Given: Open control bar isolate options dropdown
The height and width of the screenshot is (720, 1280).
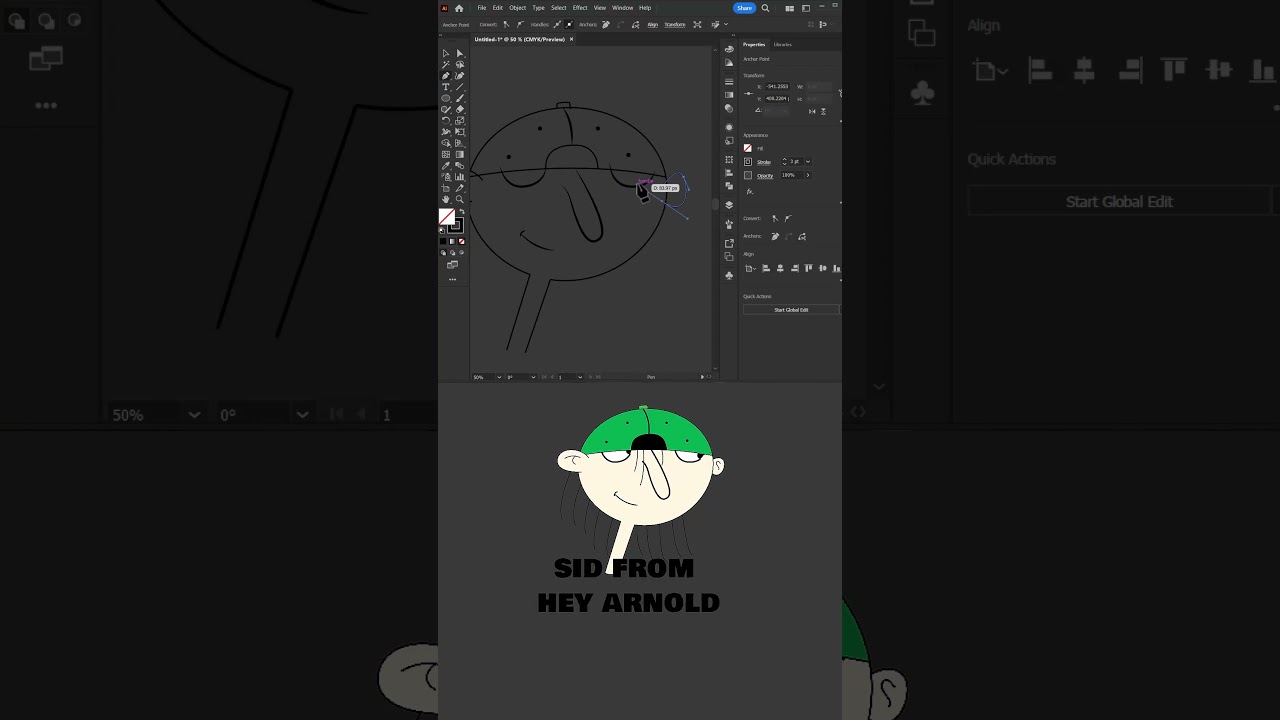Looking at the screenshot, I should click(x=726, y=24).
